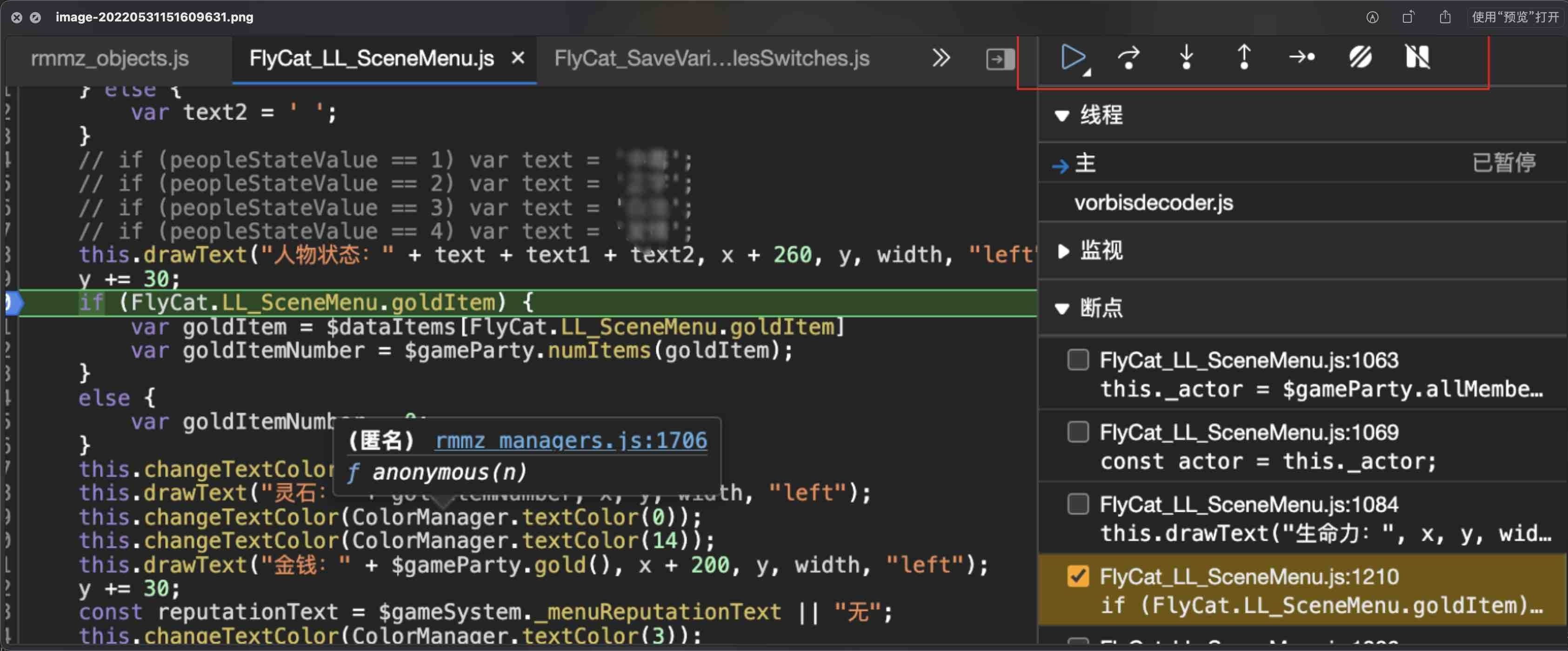1568x651 pixels.
Task: Collapse the 线程 threads section
Action: pos(1062,115)
